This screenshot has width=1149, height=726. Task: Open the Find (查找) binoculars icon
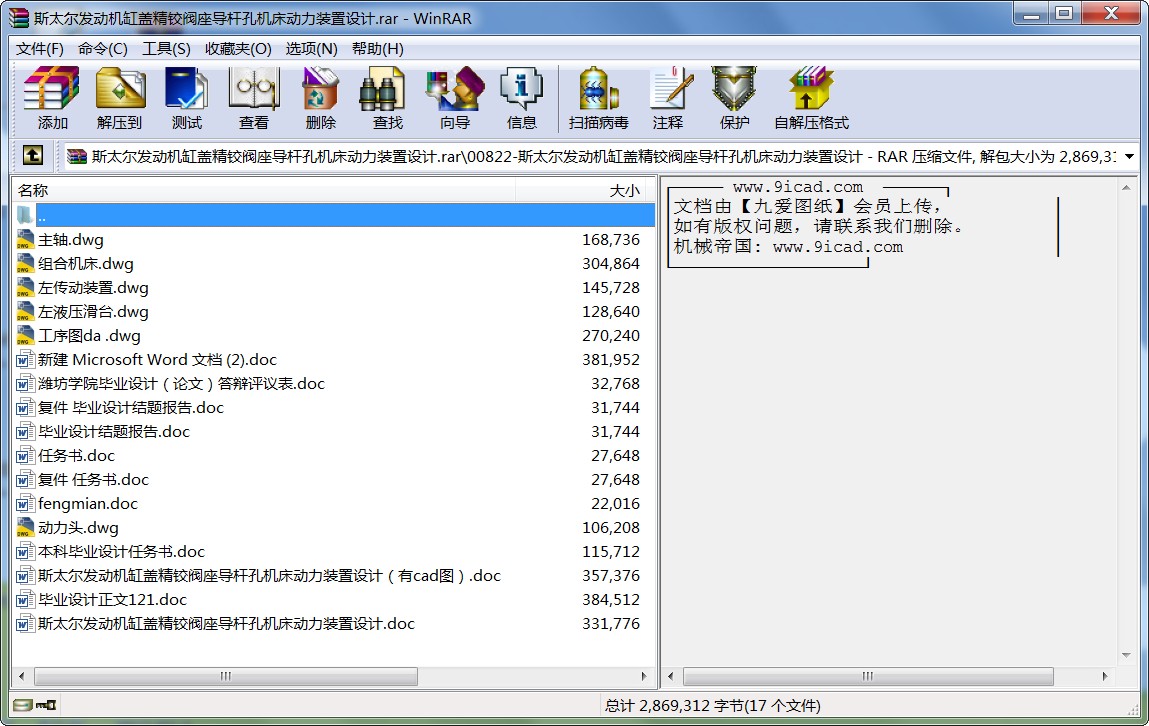[387, 98]
